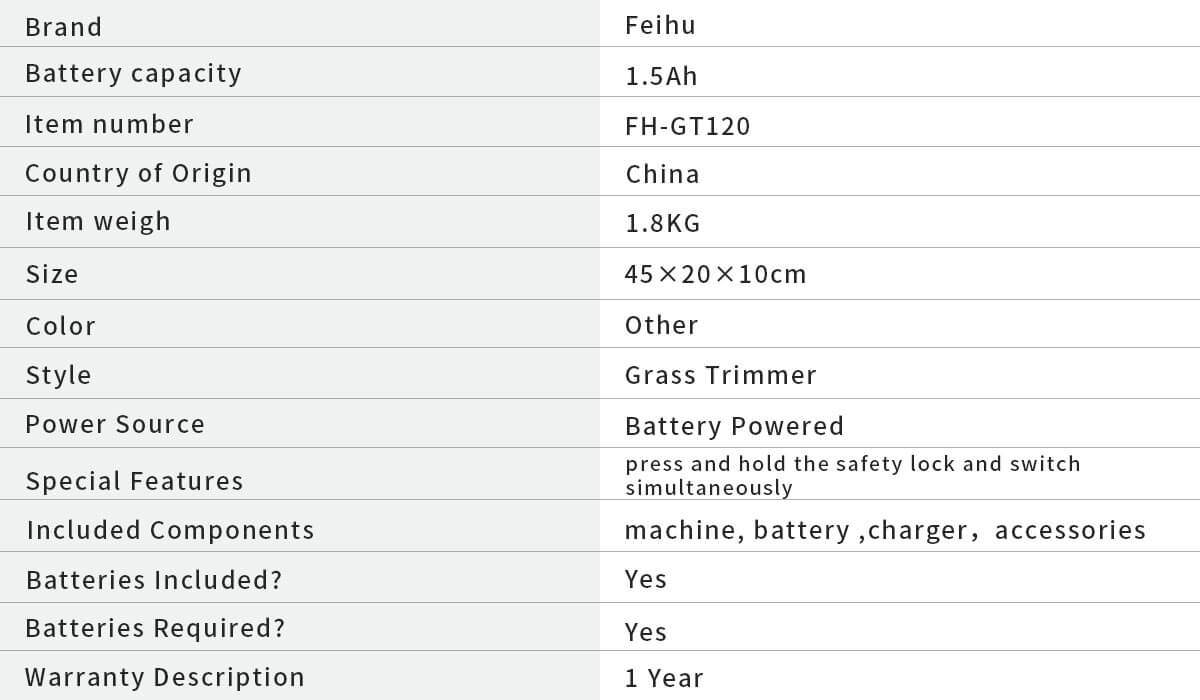1200x700 pixels.
Task: Select the machine, battery, charger, accessories text
Action: (x=885, y=530)
